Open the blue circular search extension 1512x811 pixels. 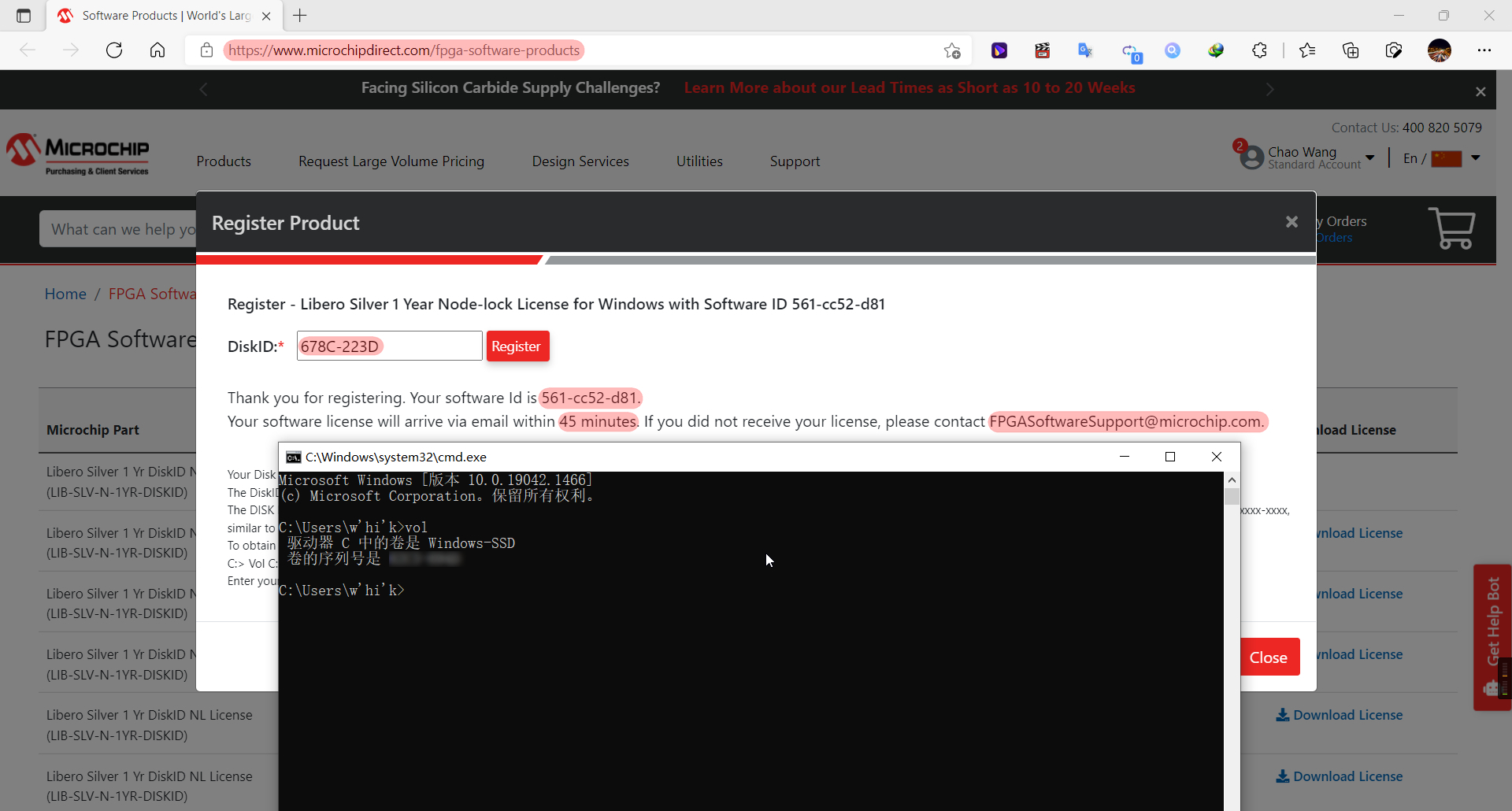1173,50
